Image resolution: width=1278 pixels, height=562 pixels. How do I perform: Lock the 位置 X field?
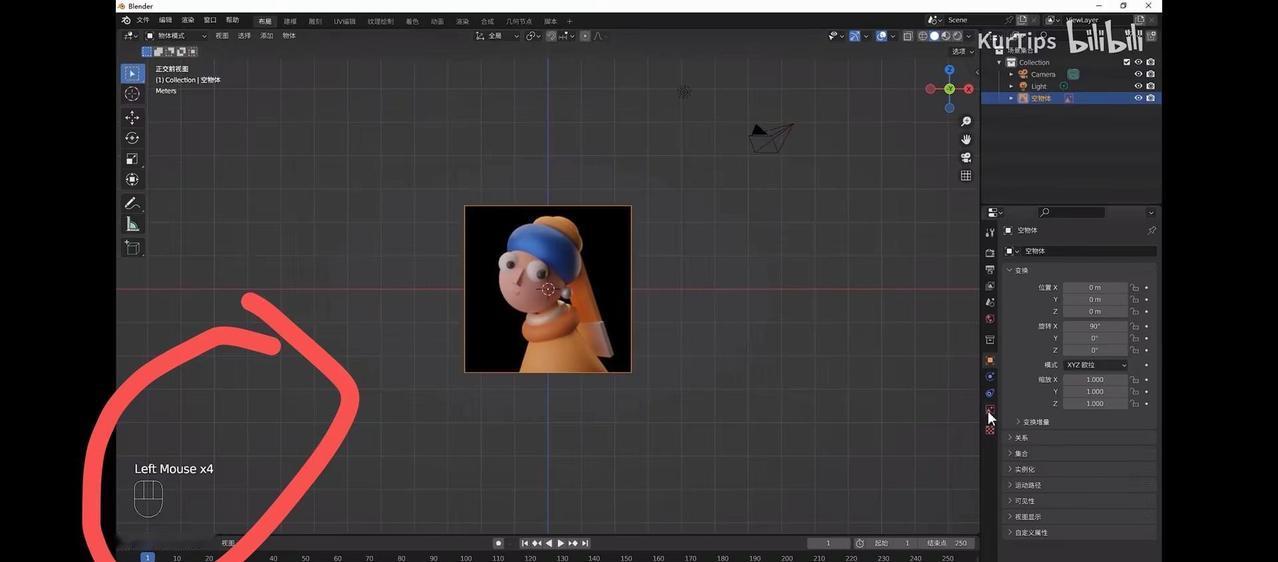(x=1135, y=287)
